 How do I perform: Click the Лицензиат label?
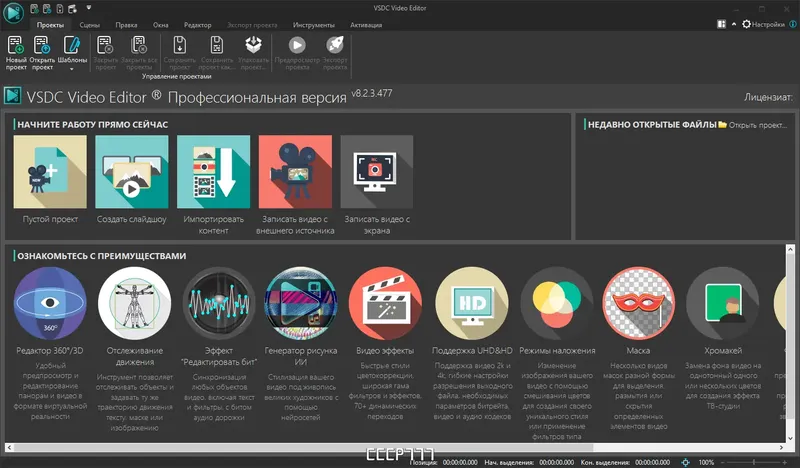[768, 97]
